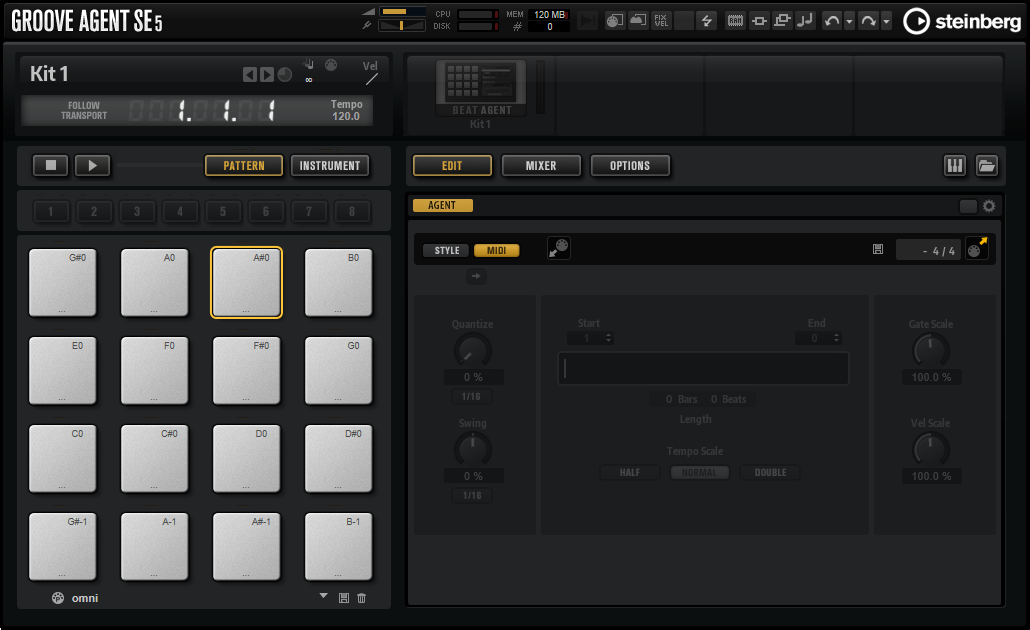
Task: Set Tempo Scale to NORMAL
Action: [x=700, y=472]
